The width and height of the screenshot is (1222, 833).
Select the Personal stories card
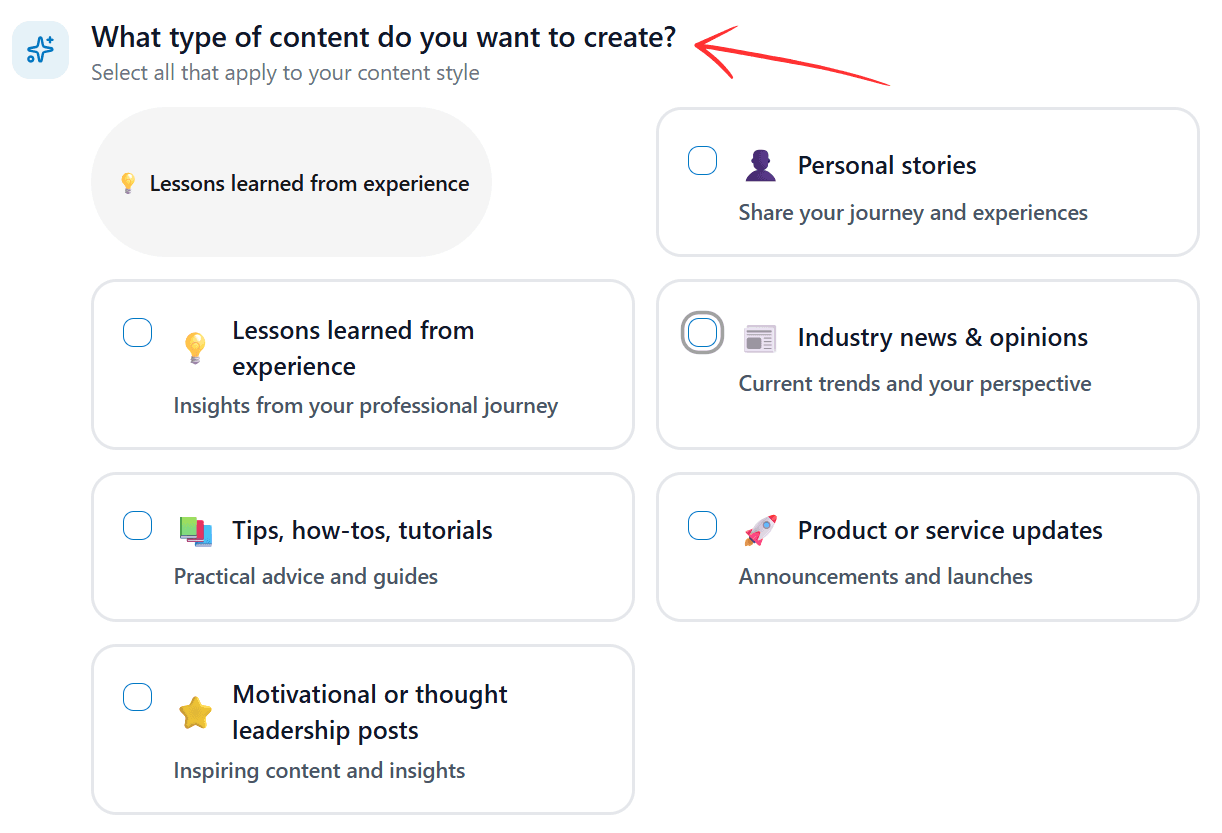[x=926, y=183]
